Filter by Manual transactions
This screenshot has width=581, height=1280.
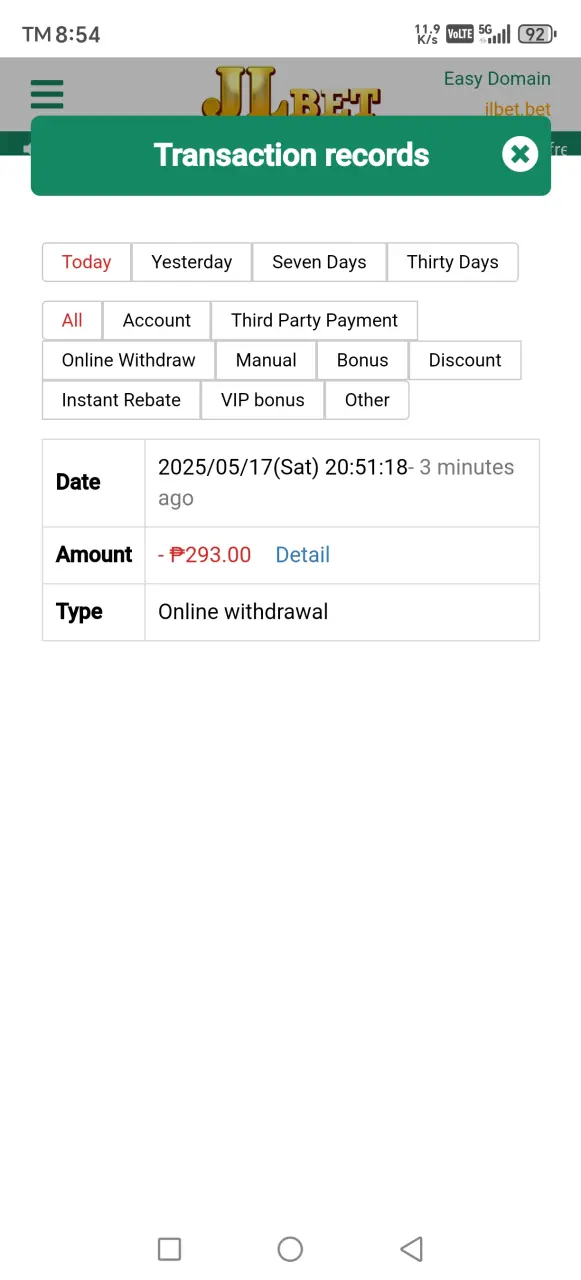(x=266, y=360)
